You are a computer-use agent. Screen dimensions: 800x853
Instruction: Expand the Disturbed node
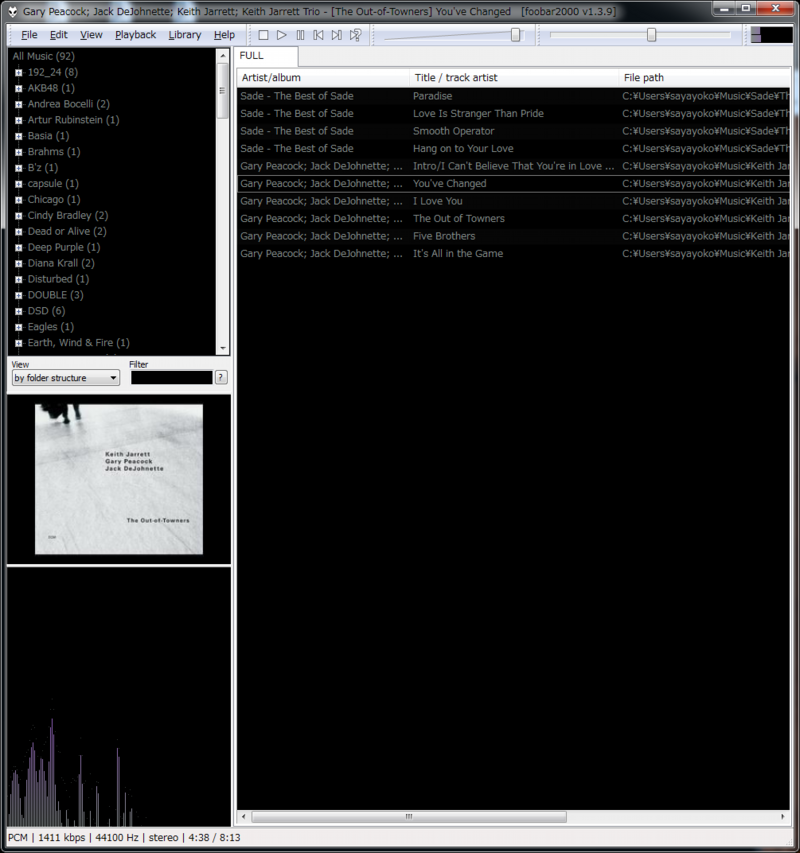coord(19,279)
